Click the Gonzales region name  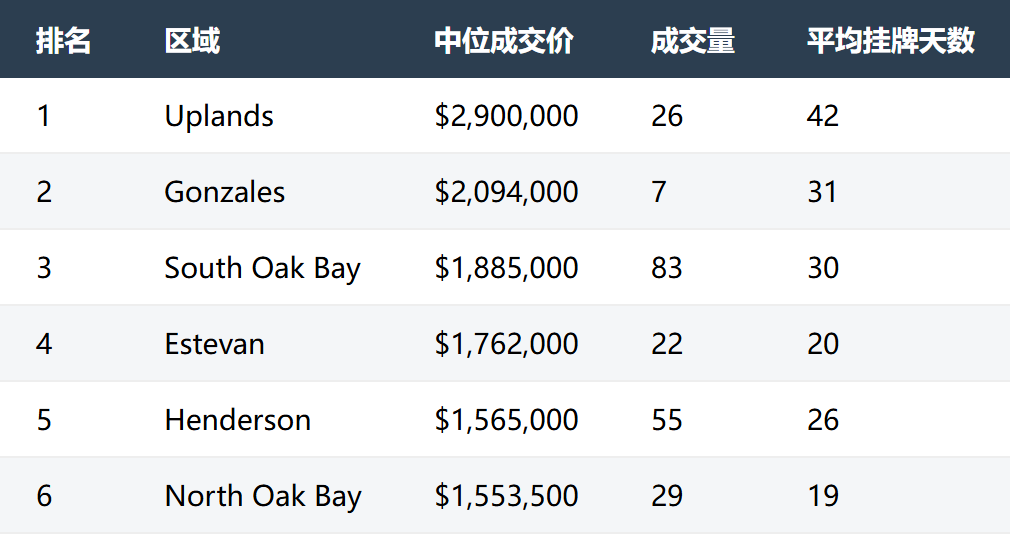tap(224, 192)
